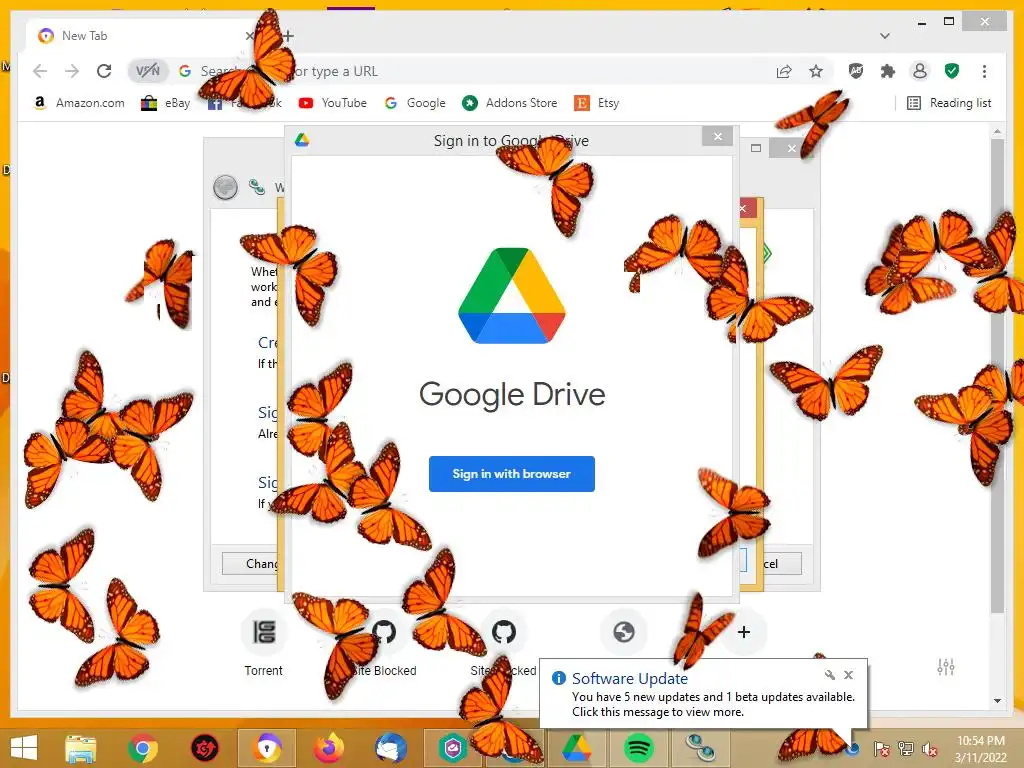Click the Chang… button in the background window
The height and width of the screenshot is (768, 1024).
pos(251,564)
